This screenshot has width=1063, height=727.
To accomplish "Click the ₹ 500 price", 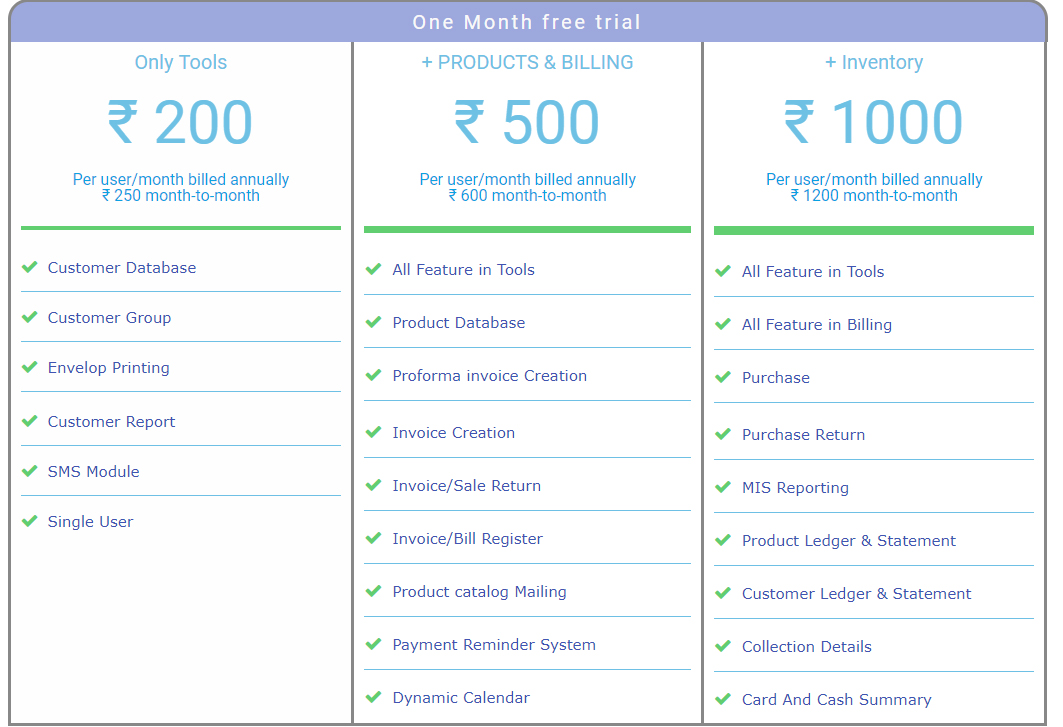I will pyautogui.click(x=527, y=123).
